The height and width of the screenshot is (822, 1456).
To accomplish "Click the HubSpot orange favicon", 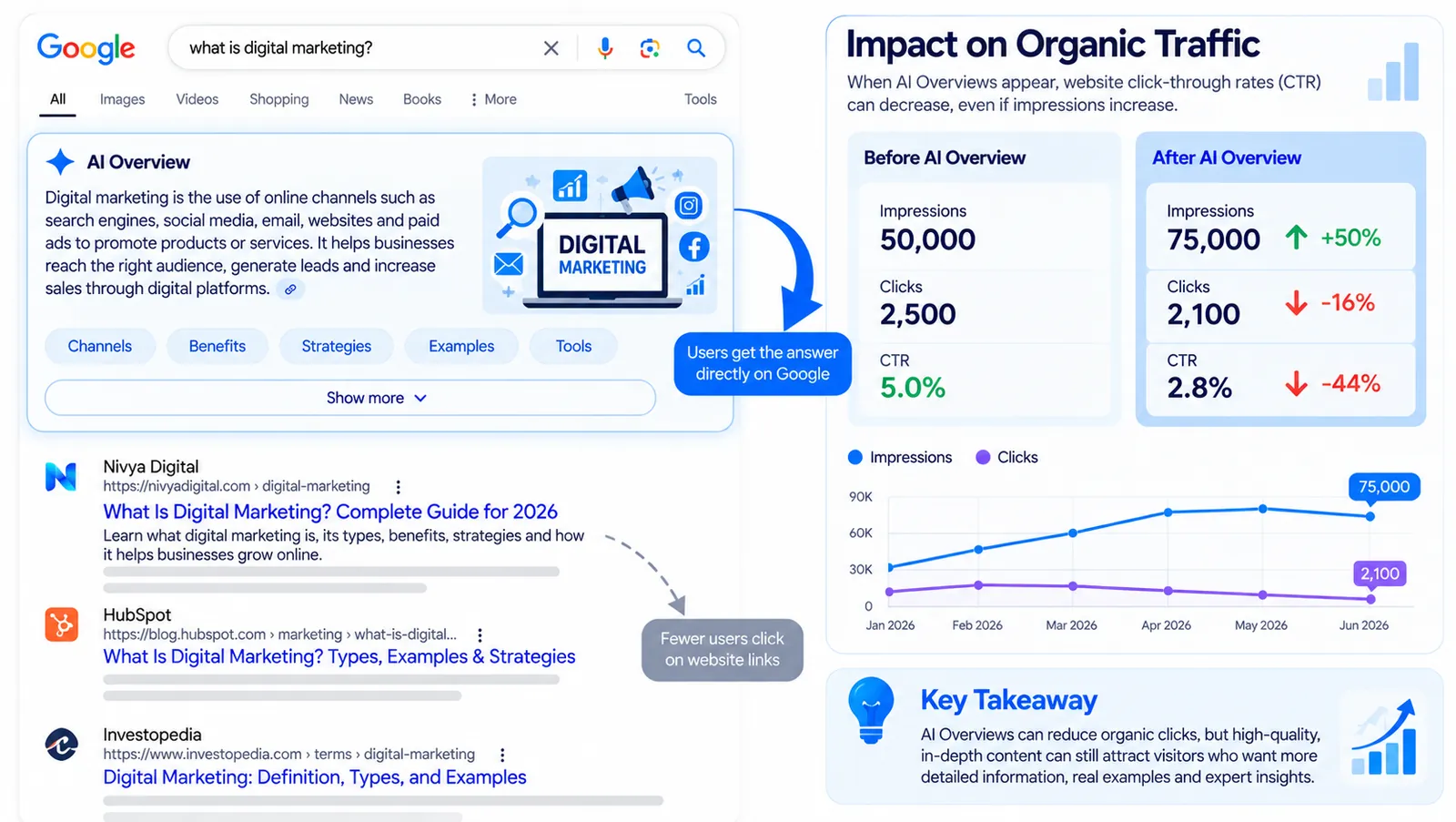I will click(x=61, y=624).
